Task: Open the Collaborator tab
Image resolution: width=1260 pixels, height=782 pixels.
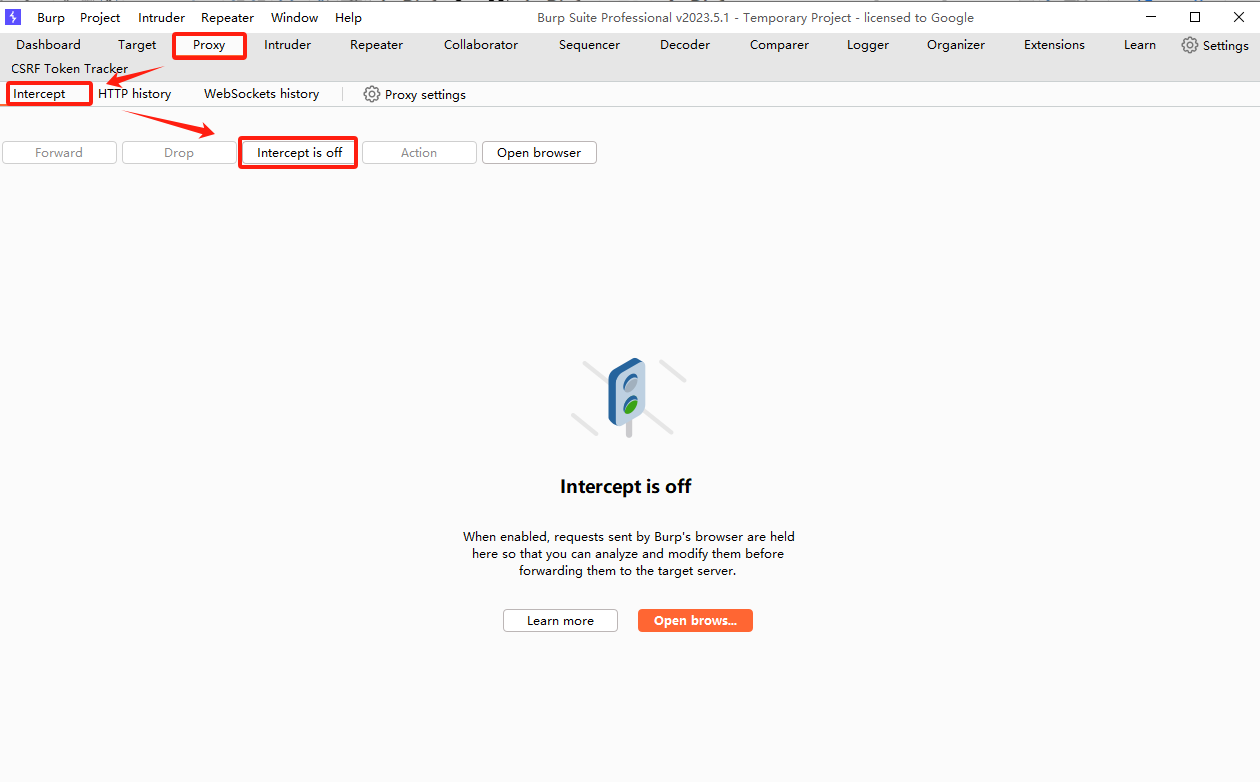Action: pos(481,45)
